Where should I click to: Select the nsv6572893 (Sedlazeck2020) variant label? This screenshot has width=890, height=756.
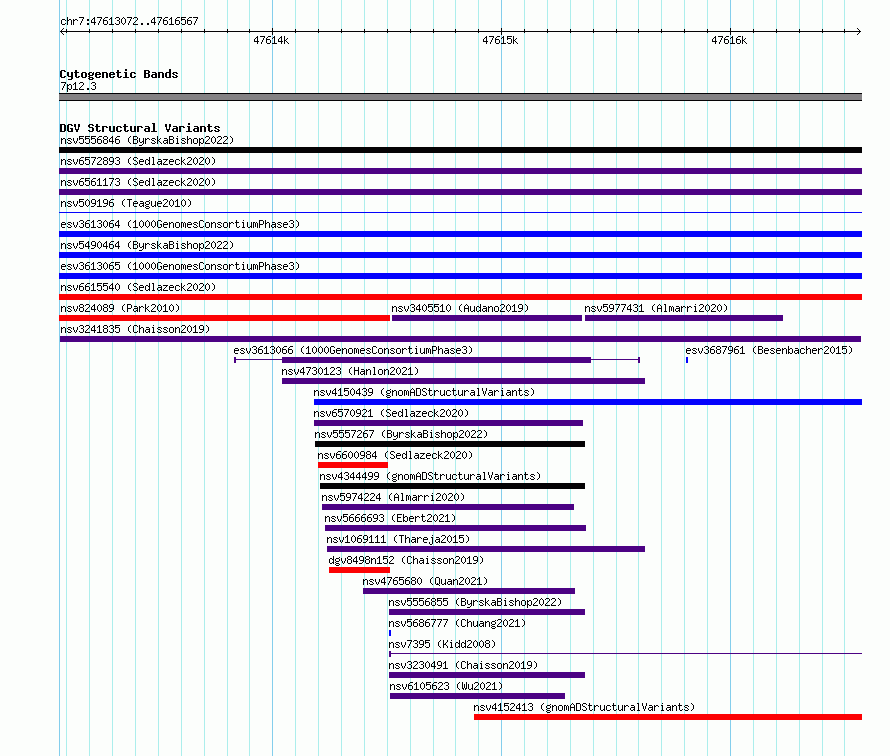tap(138, 161)
